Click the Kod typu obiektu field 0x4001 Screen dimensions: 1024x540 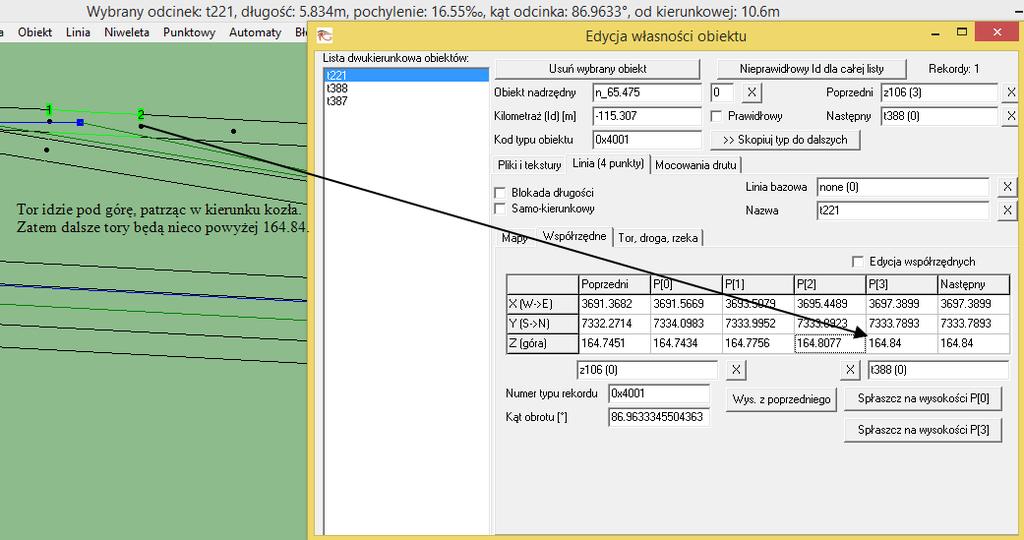click(647, 140)
